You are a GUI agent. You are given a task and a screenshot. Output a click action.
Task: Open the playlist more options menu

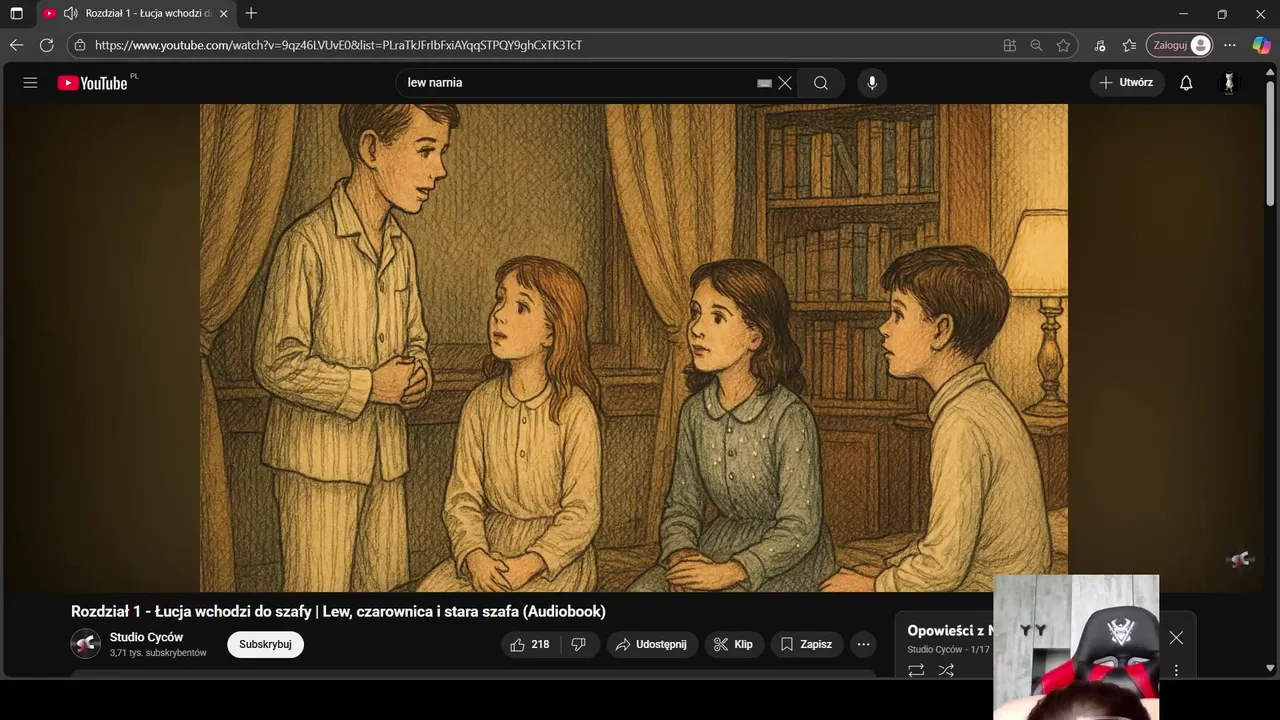click(x=1176, y=671)
